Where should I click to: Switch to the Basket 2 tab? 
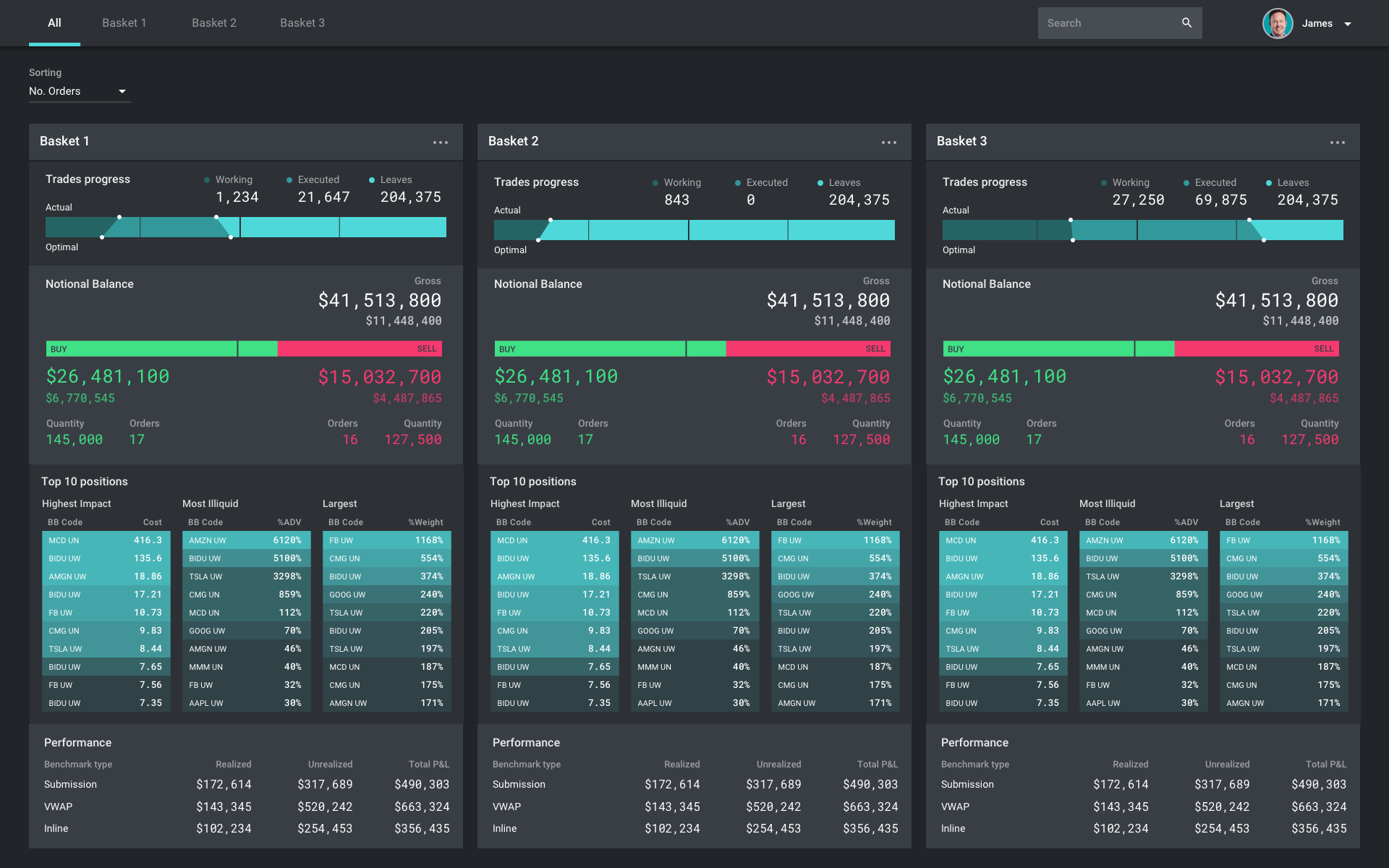point(214,23)
